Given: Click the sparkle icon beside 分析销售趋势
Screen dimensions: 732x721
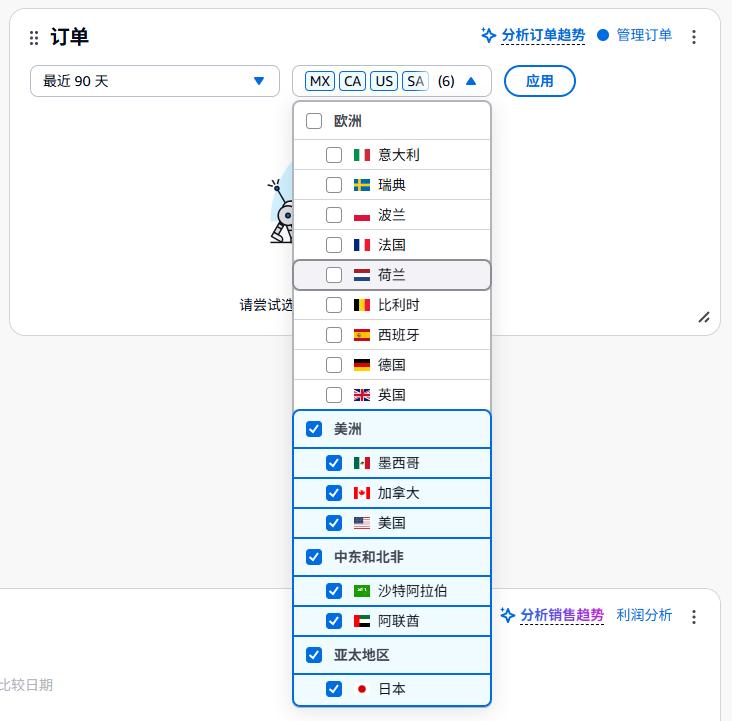Looking at the screenshot, I should coord(507,615).
